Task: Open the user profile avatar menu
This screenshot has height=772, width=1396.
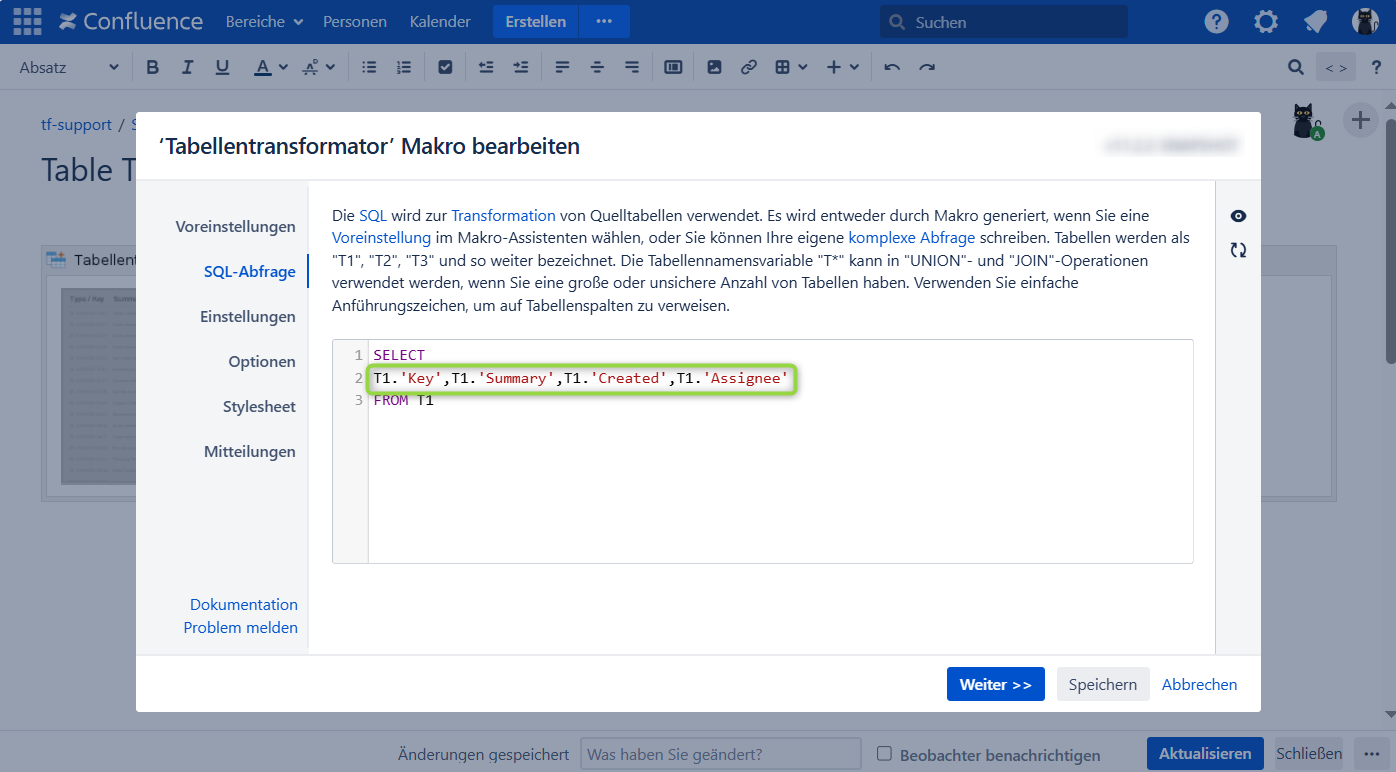Action: click(x=1365, y=21)
